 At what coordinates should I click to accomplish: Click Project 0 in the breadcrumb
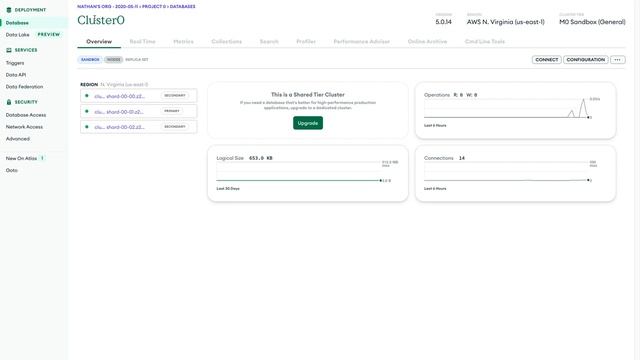(154, 7)
